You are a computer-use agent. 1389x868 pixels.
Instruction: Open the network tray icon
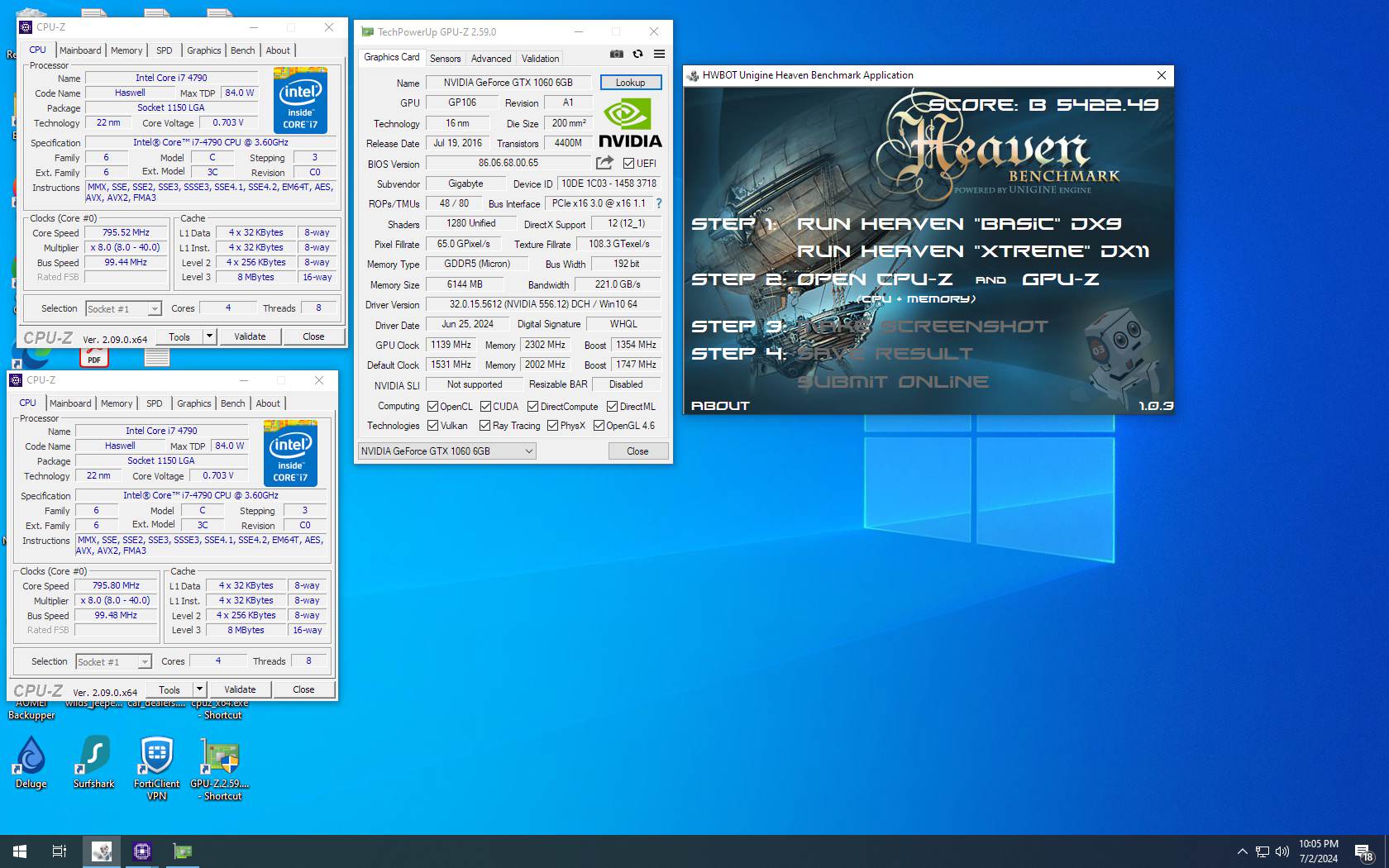1263,851
